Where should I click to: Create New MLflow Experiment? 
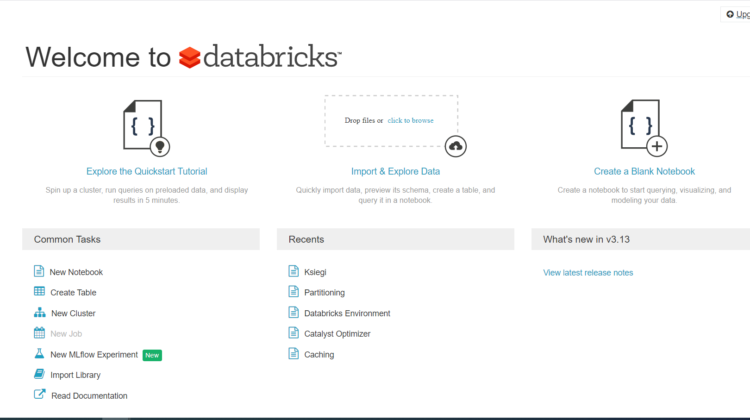point(94,354)
